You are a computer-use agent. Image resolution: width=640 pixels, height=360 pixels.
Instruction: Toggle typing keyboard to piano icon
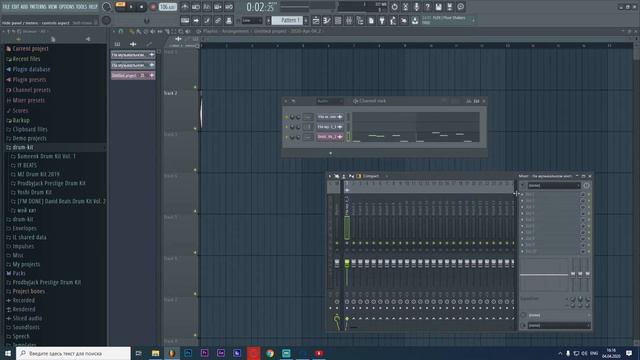185,20
